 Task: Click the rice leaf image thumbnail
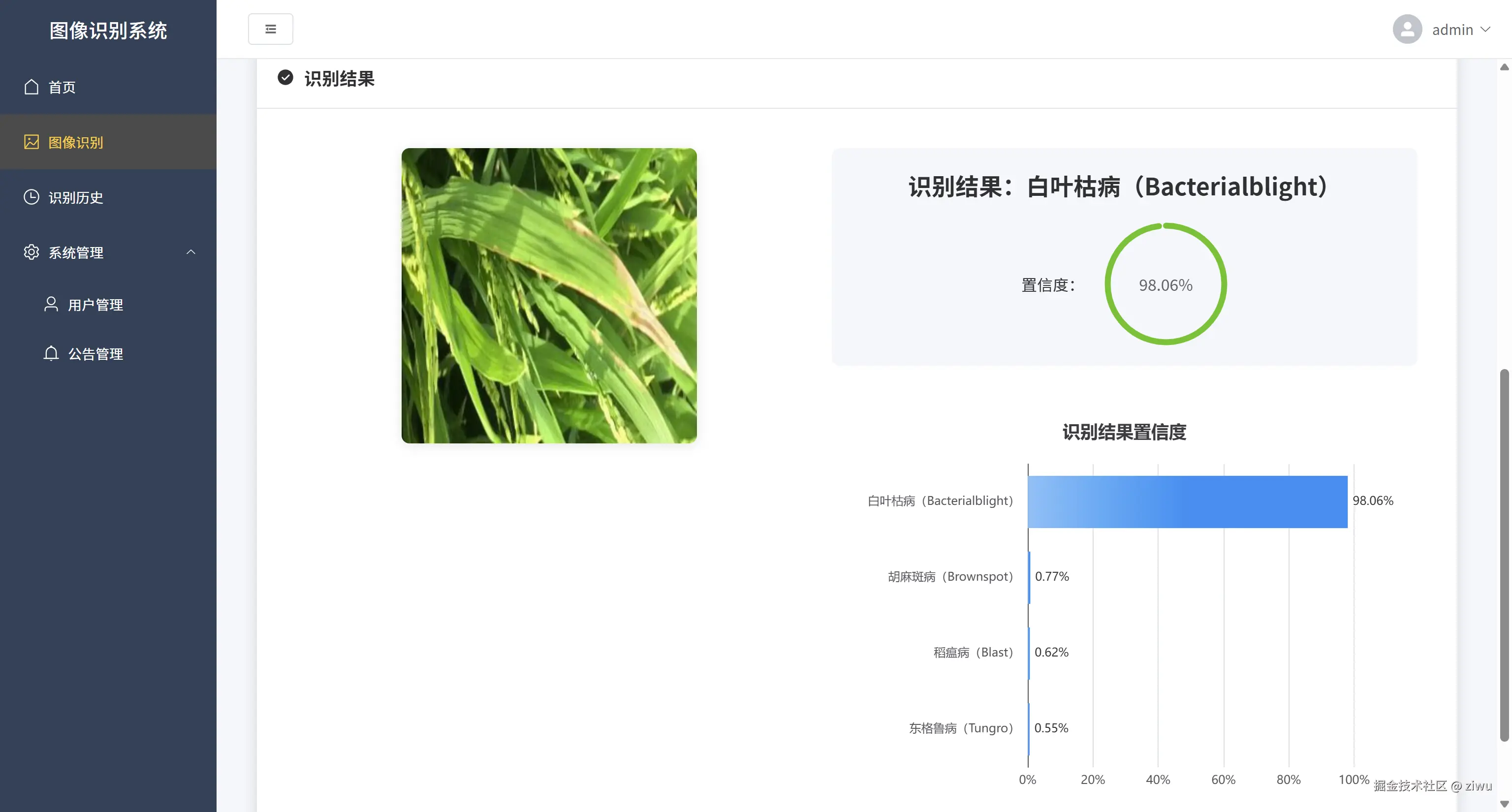point(549,295)
